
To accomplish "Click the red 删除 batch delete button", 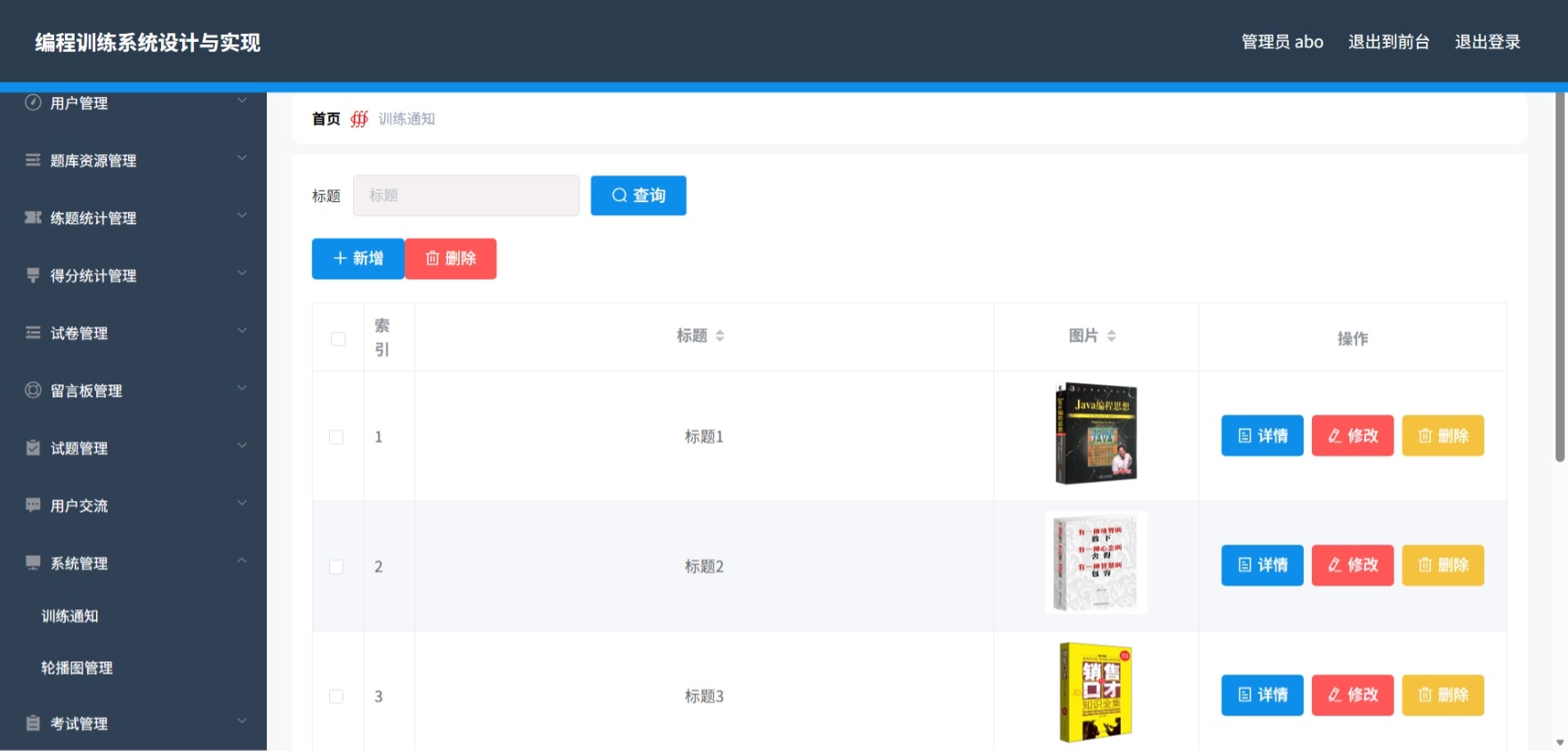I will 451,259.
